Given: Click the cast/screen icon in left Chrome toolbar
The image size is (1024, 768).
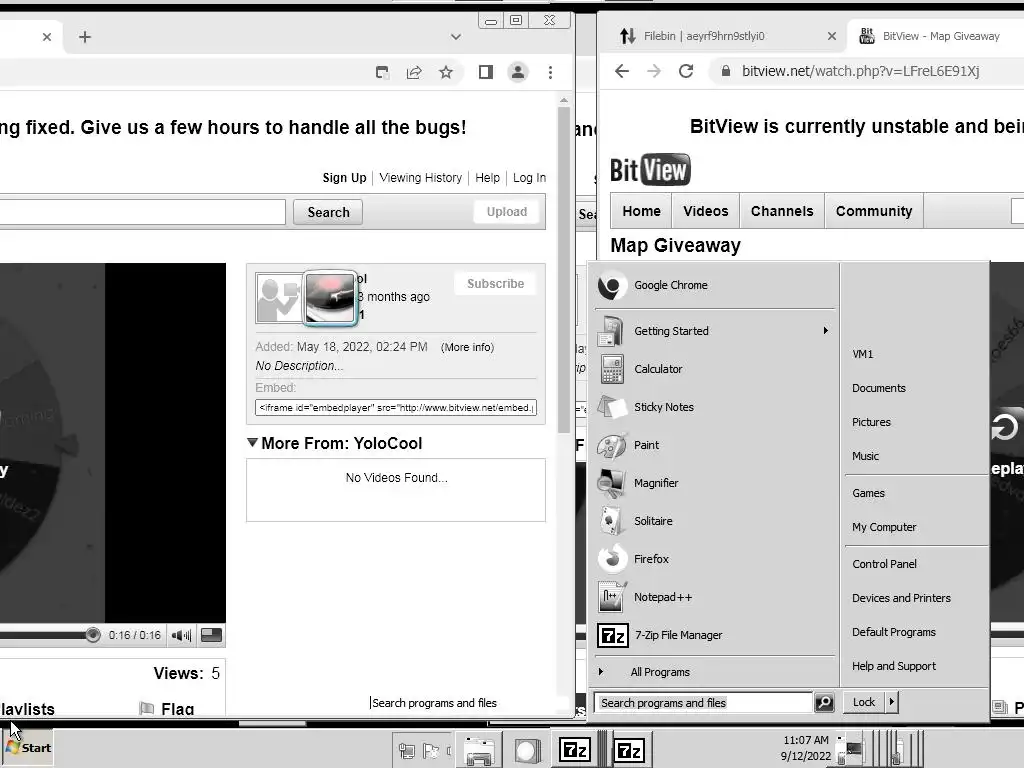Looking at the screenshot, I should click(383, 72).
